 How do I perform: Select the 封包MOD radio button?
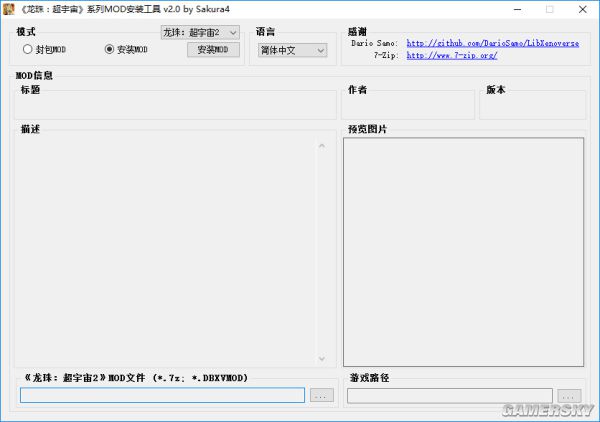coord(44,49)
